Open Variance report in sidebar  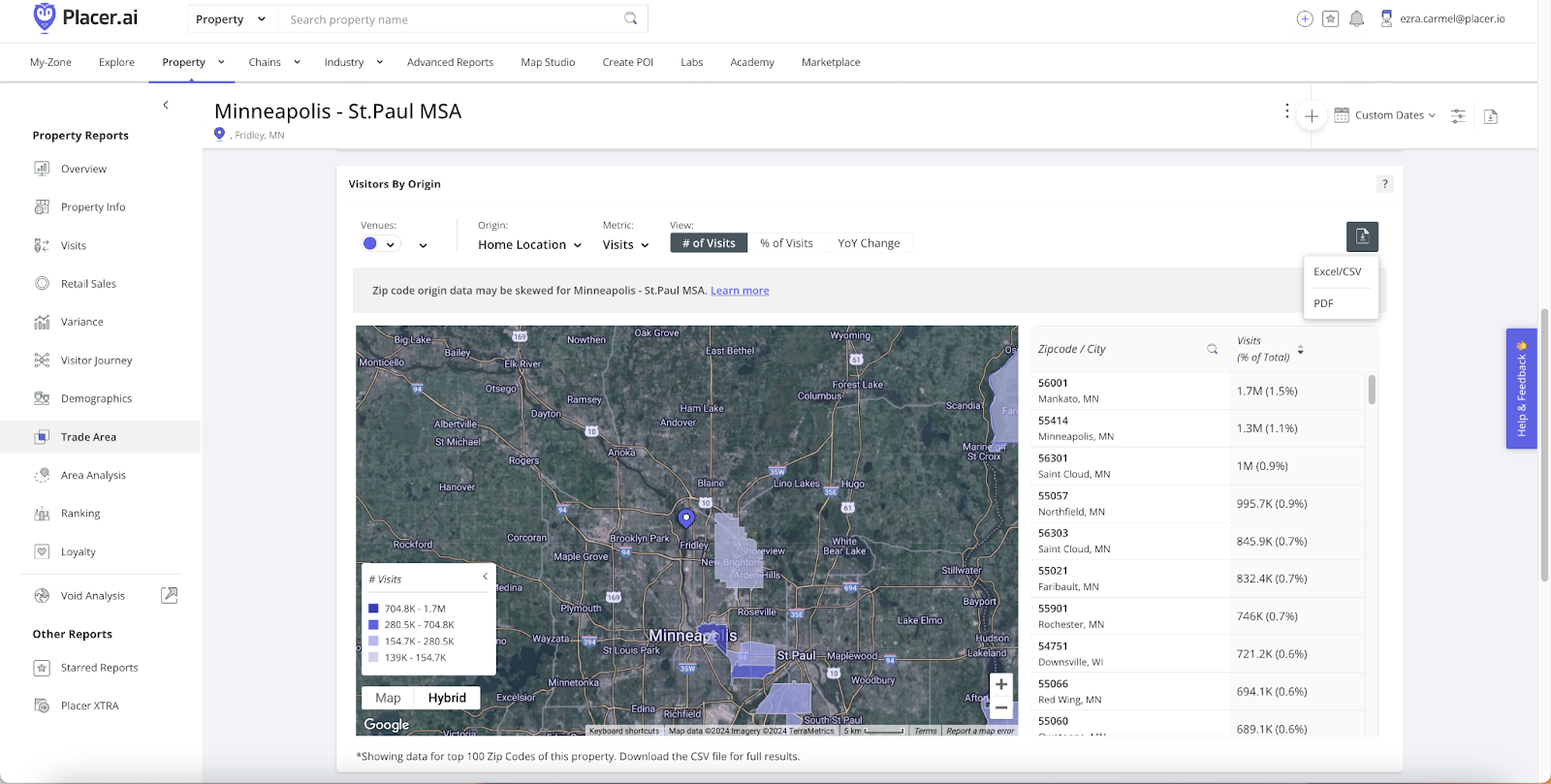(x=81, y=322)
